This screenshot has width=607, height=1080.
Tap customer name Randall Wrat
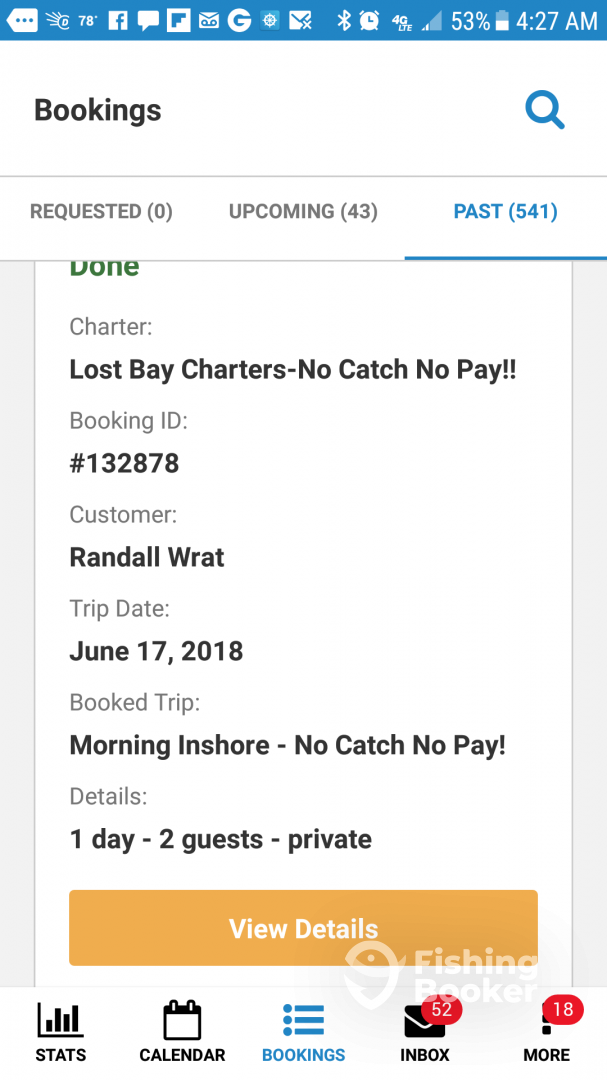[147, 558]
